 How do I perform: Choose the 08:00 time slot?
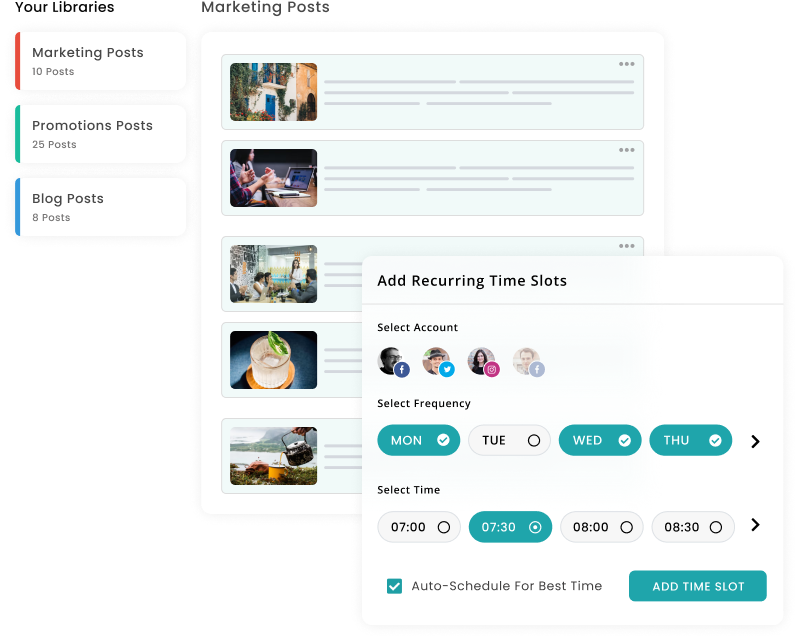point(601,527)
